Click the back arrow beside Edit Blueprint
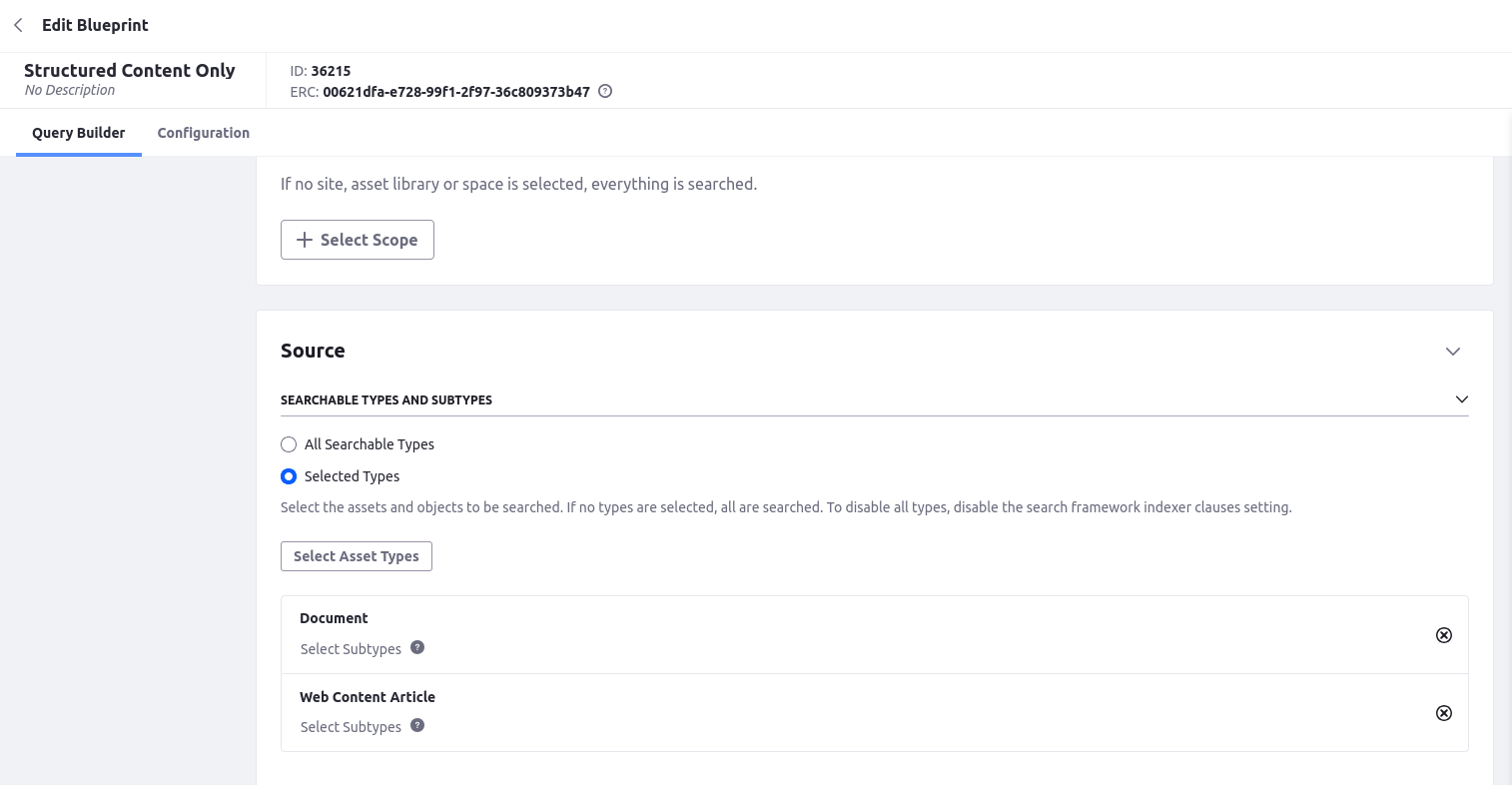 pos(18,25)
